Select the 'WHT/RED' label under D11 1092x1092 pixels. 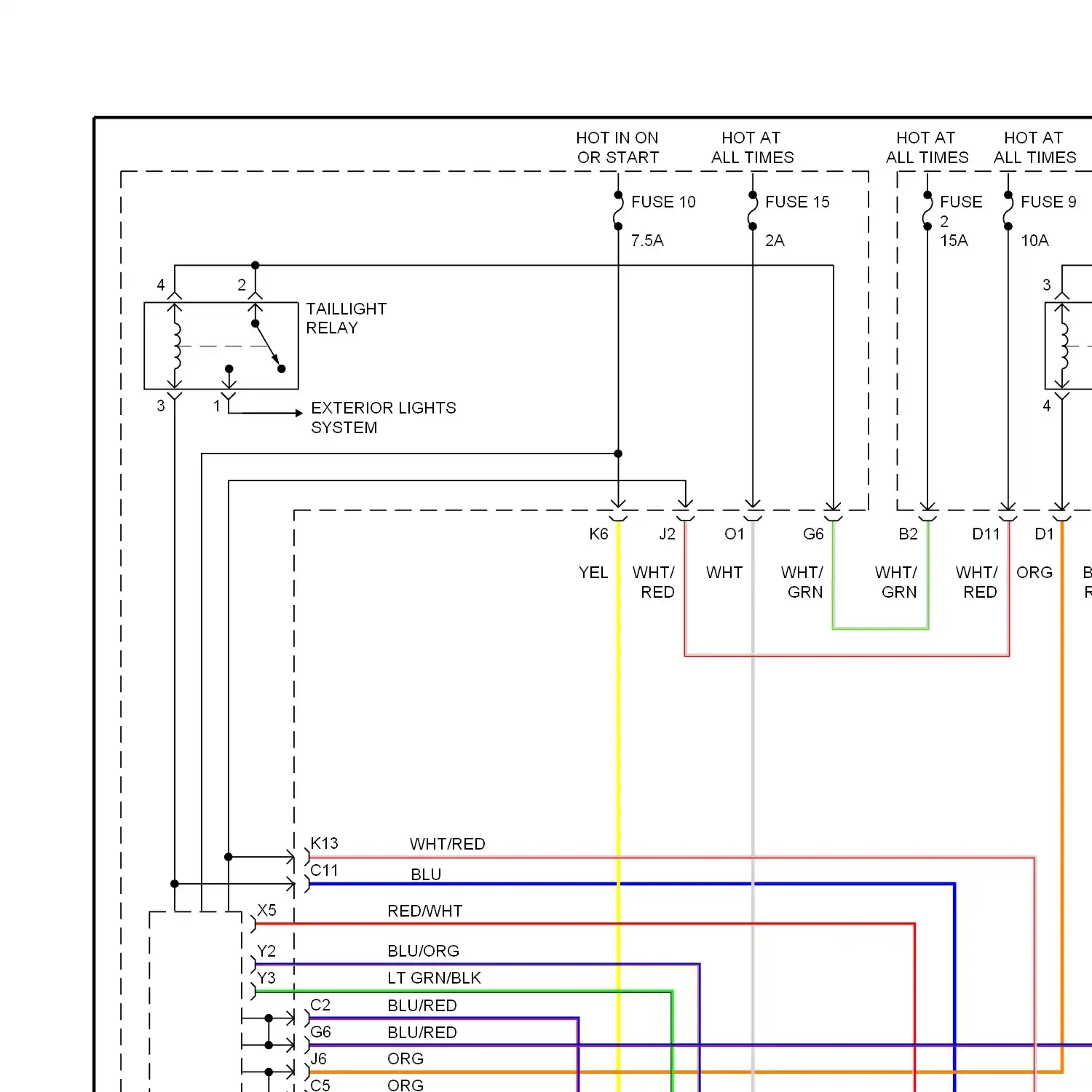pyautogui.click(x=977, y=582)
